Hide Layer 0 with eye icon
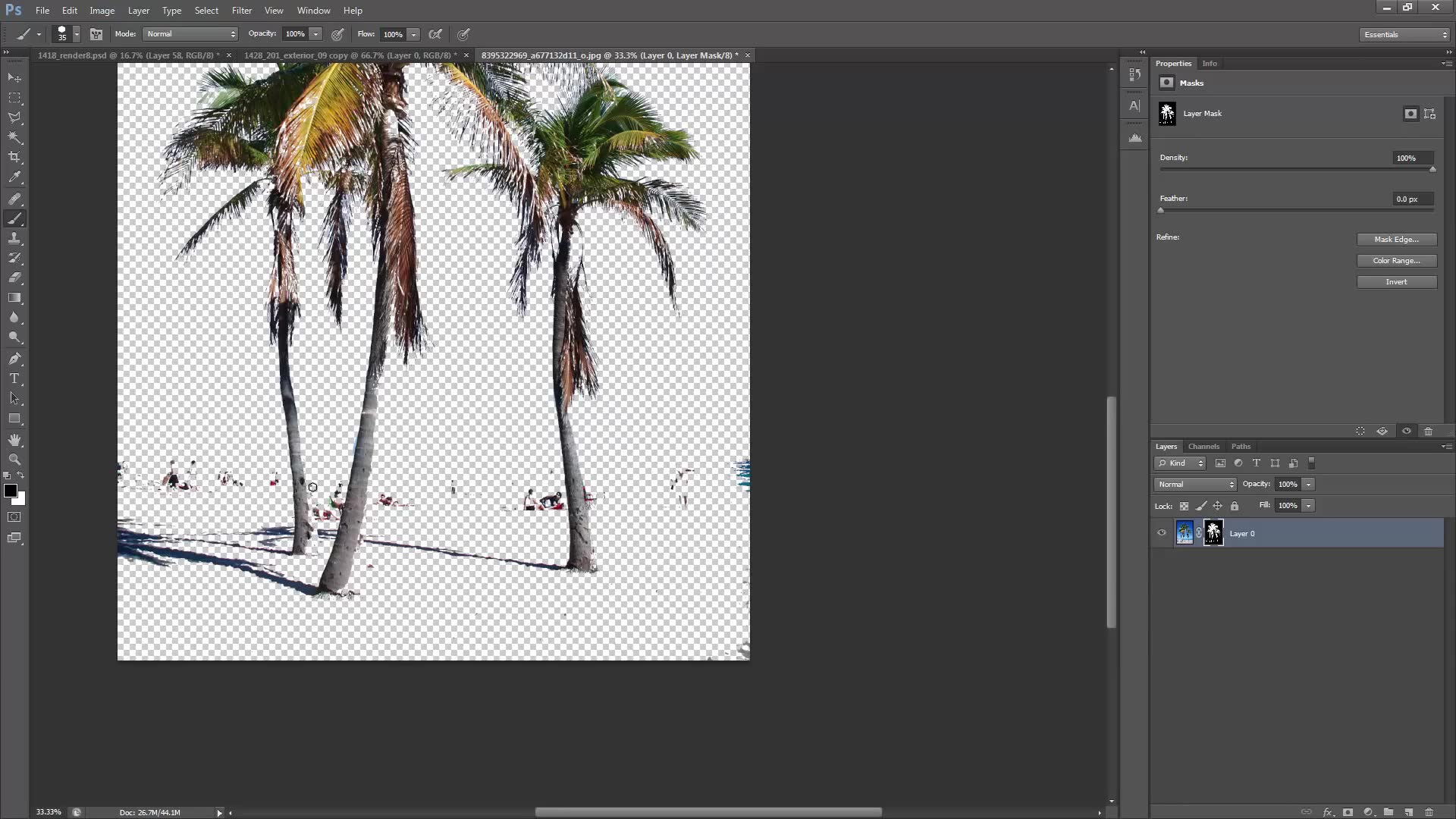 pyautogui.click(x=1162, y=533)
